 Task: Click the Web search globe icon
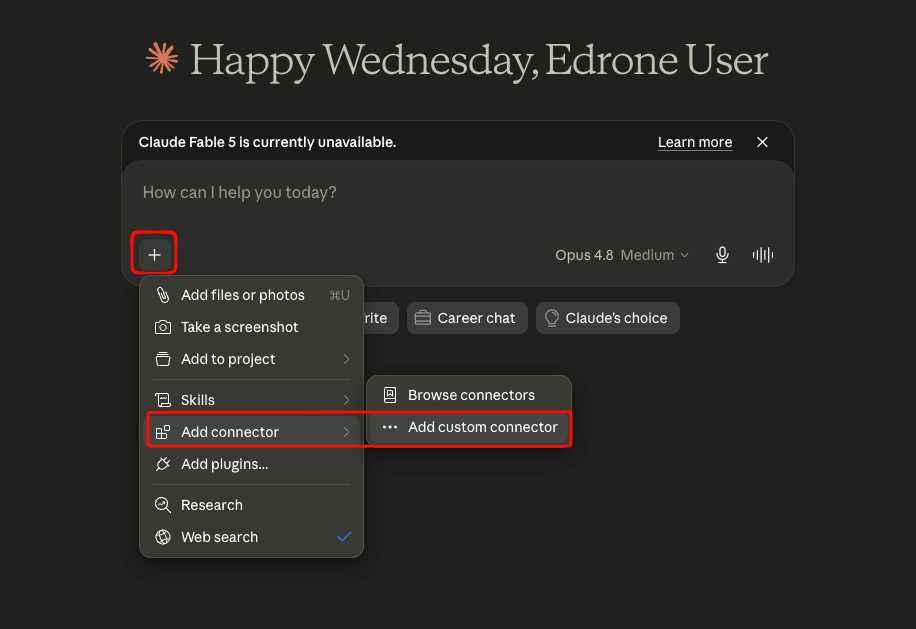tap(163, 537)
